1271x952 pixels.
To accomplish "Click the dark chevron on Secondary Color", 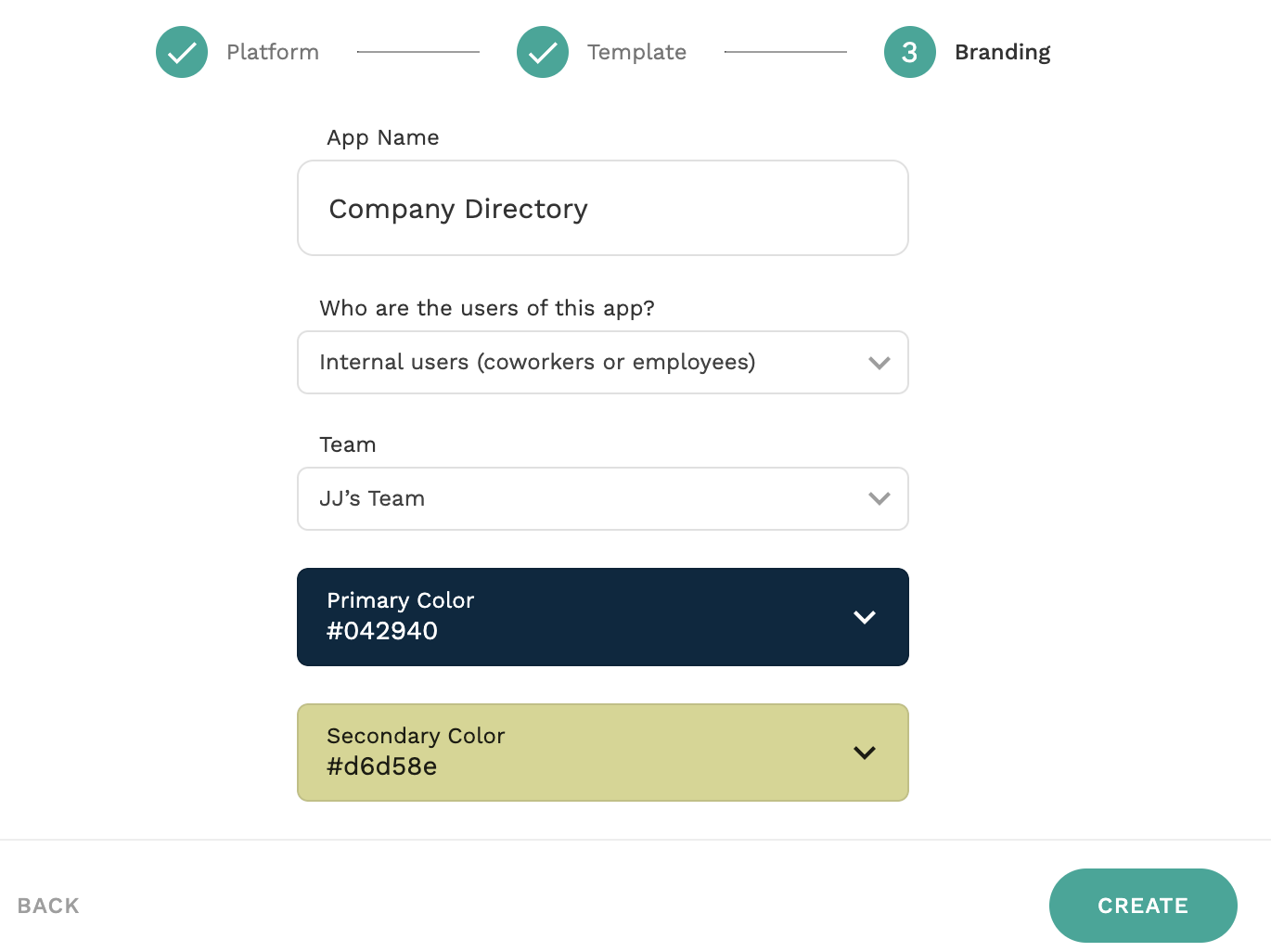I will pos(864,753).
